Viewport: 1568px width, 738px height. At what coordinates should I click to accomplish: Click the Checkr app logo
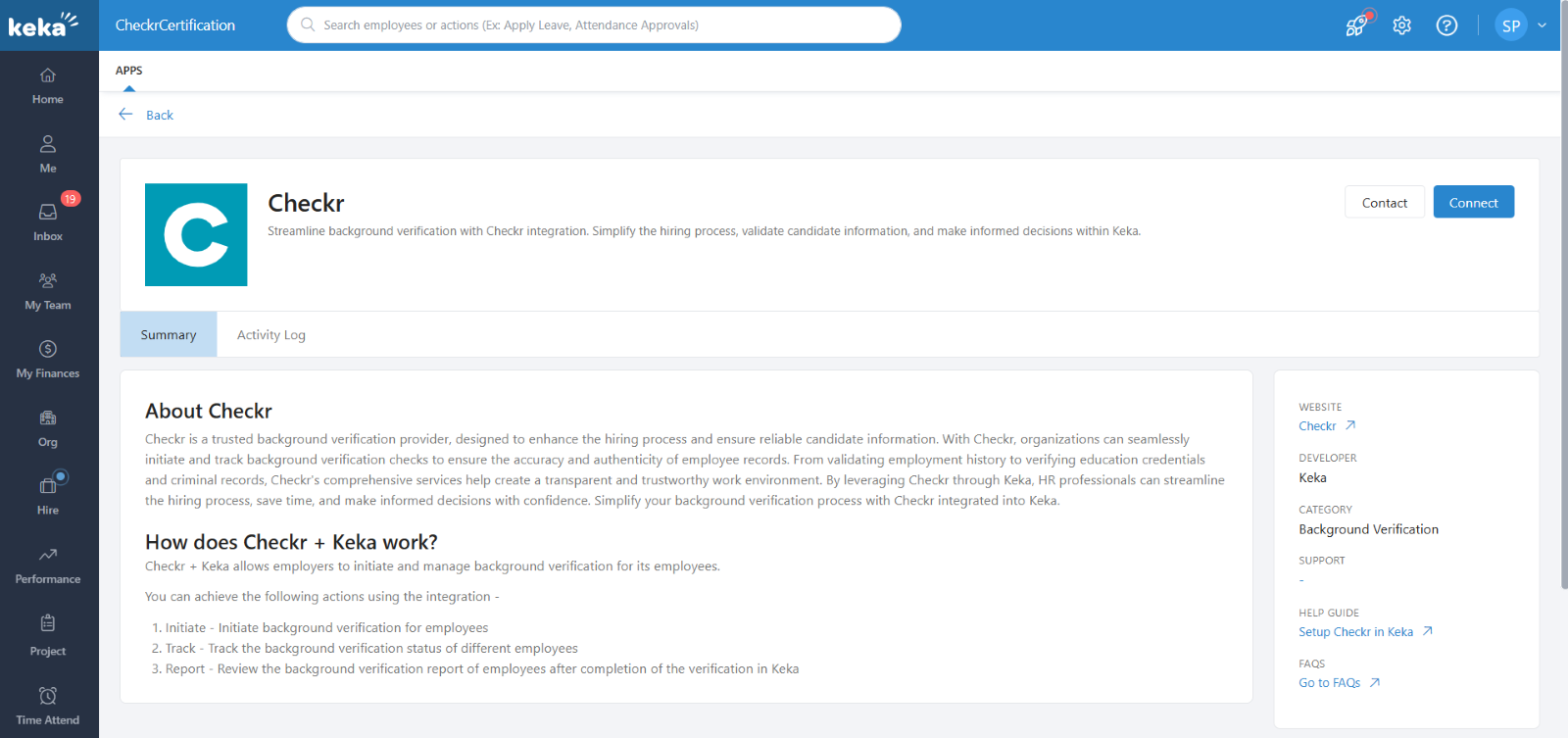point(196,234)
